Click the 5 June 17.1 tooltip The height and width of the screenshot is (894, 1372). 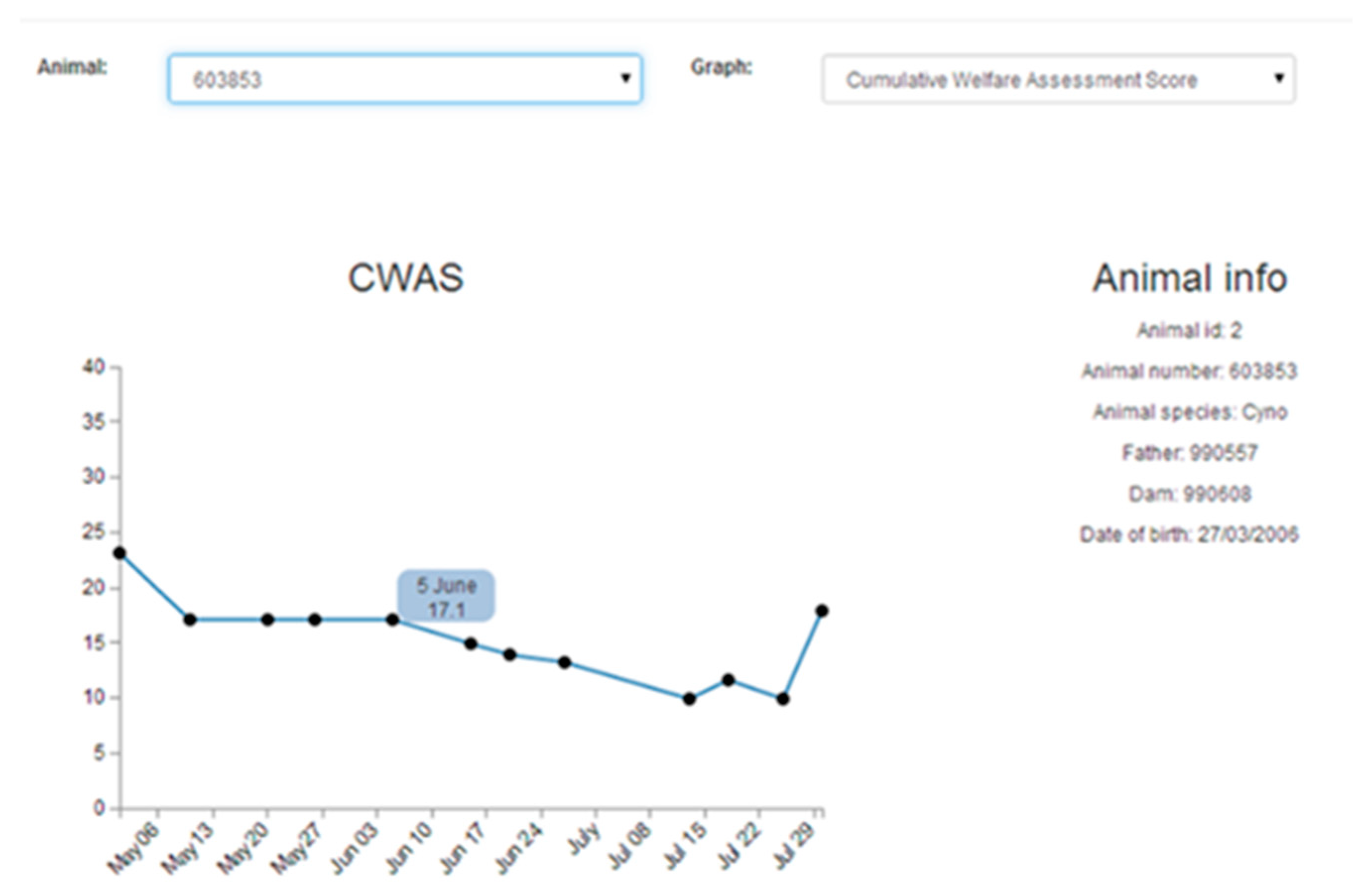446,596
